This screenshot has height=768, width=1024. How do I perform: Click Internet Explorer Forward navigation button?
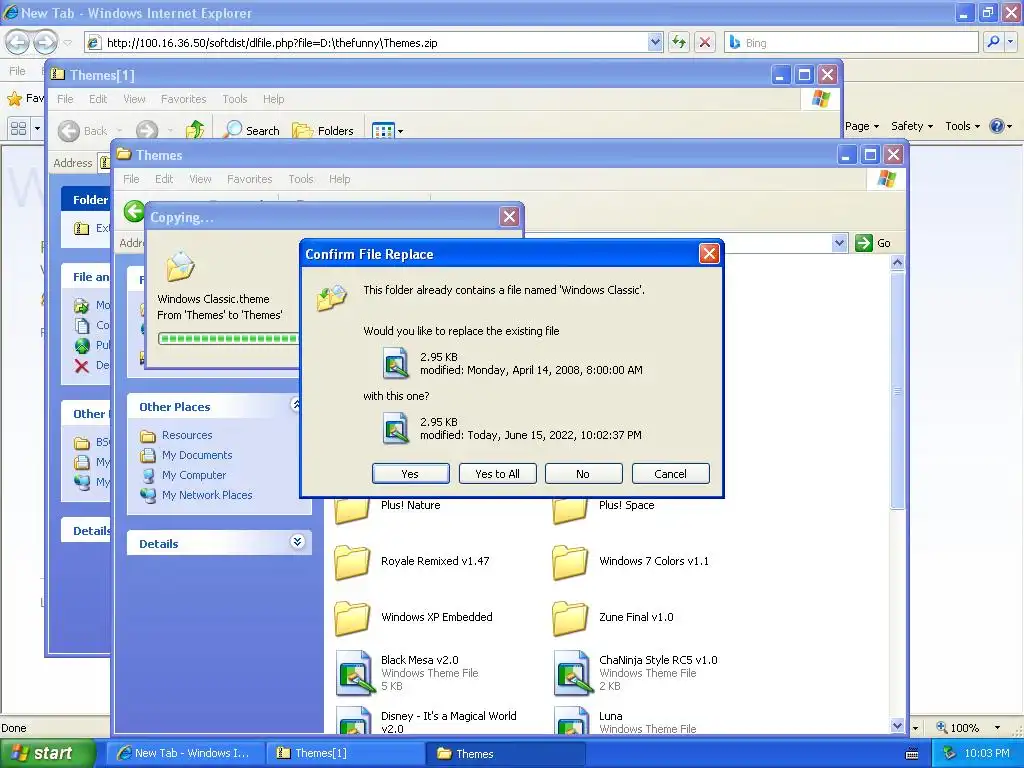pyautogui.click(x=45, y=42)
